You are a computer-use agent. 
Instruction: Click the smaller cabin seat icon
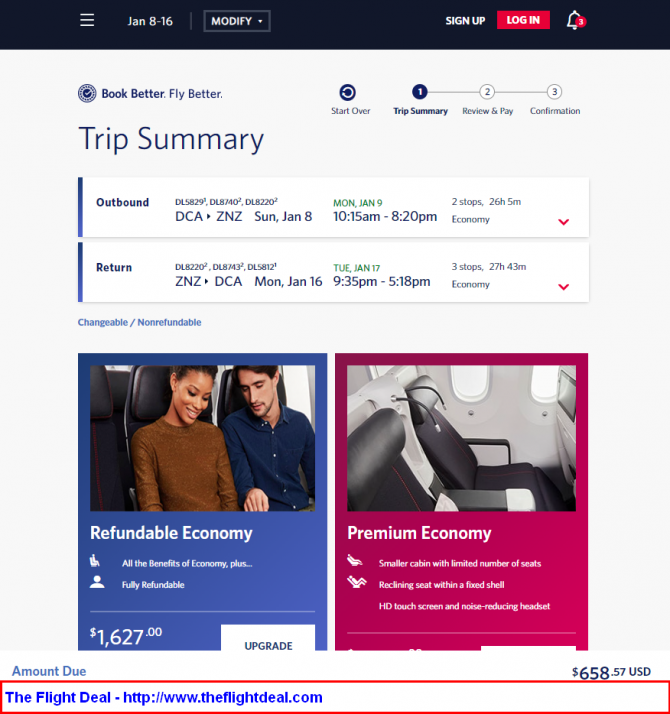355,560
